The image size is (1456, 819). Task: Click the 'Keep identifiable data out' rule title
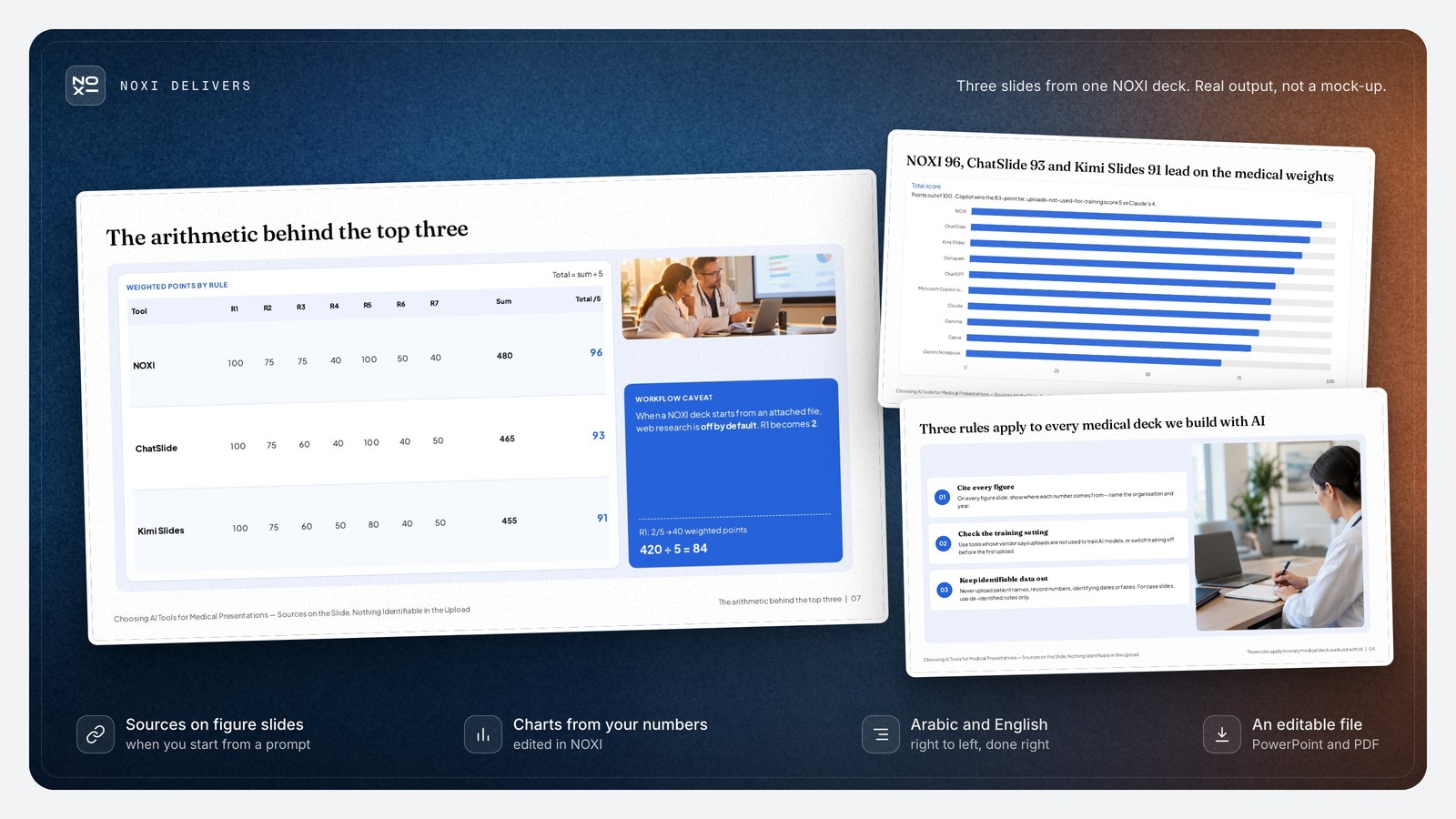1004,580
